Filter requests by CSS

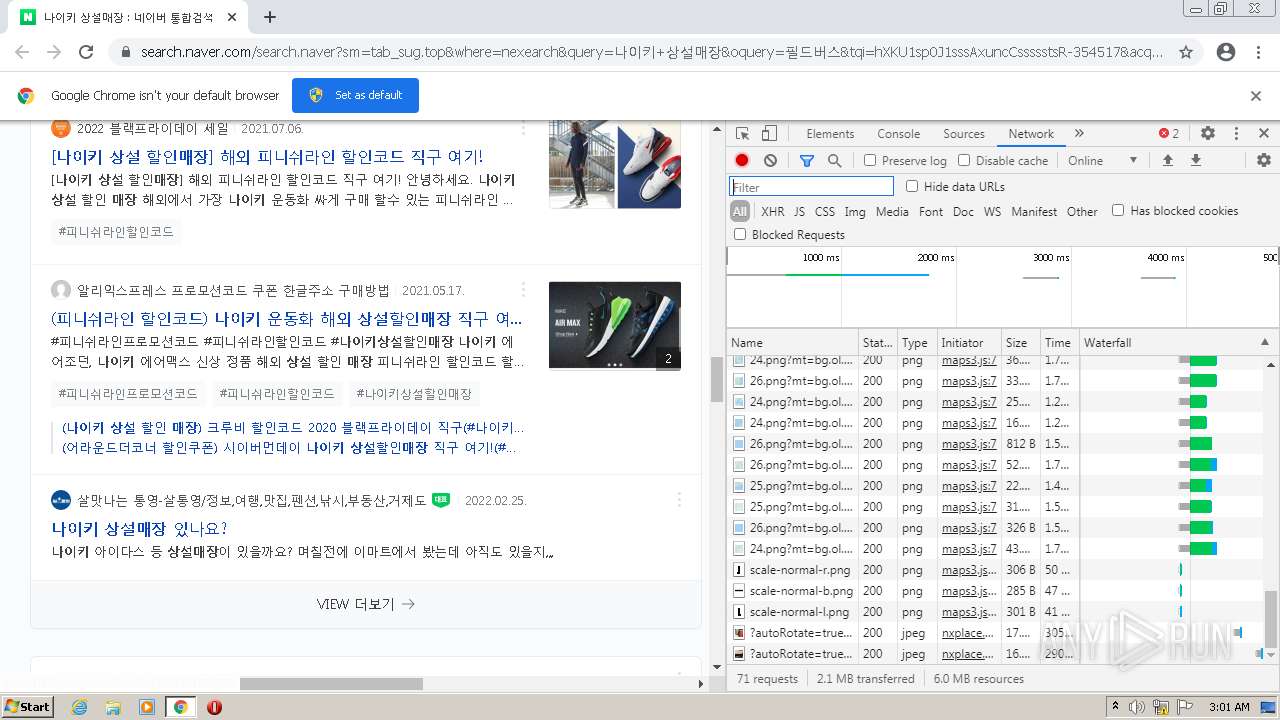click(x=825, y=212)
